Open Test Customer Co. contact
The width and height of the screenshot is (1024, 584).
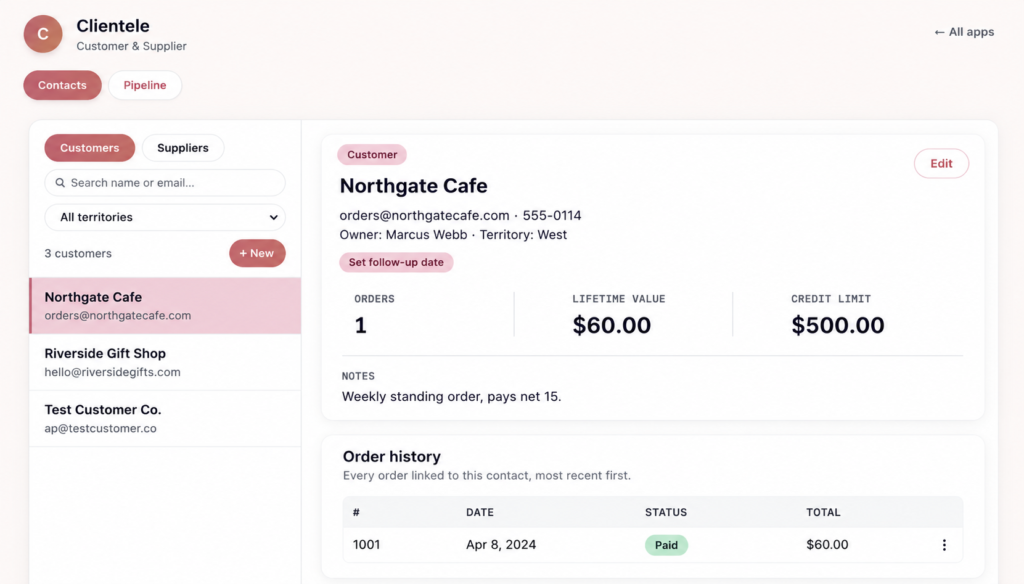coord(165,419)
